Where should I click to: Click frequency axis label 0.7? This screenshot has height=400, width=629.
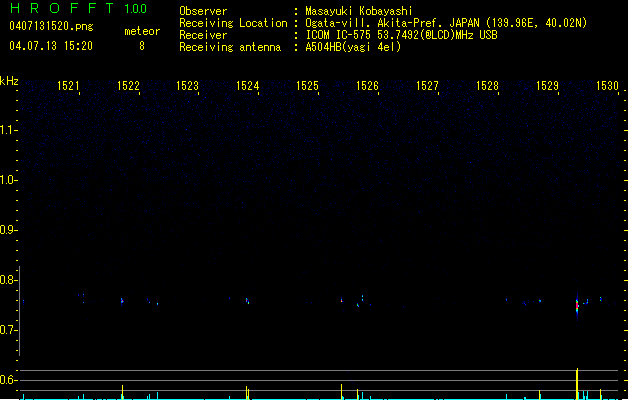pos(8,330)
